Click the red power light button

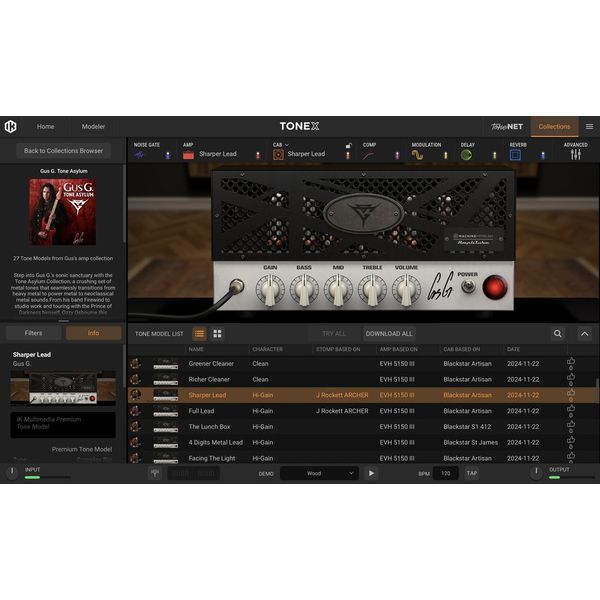495,287
